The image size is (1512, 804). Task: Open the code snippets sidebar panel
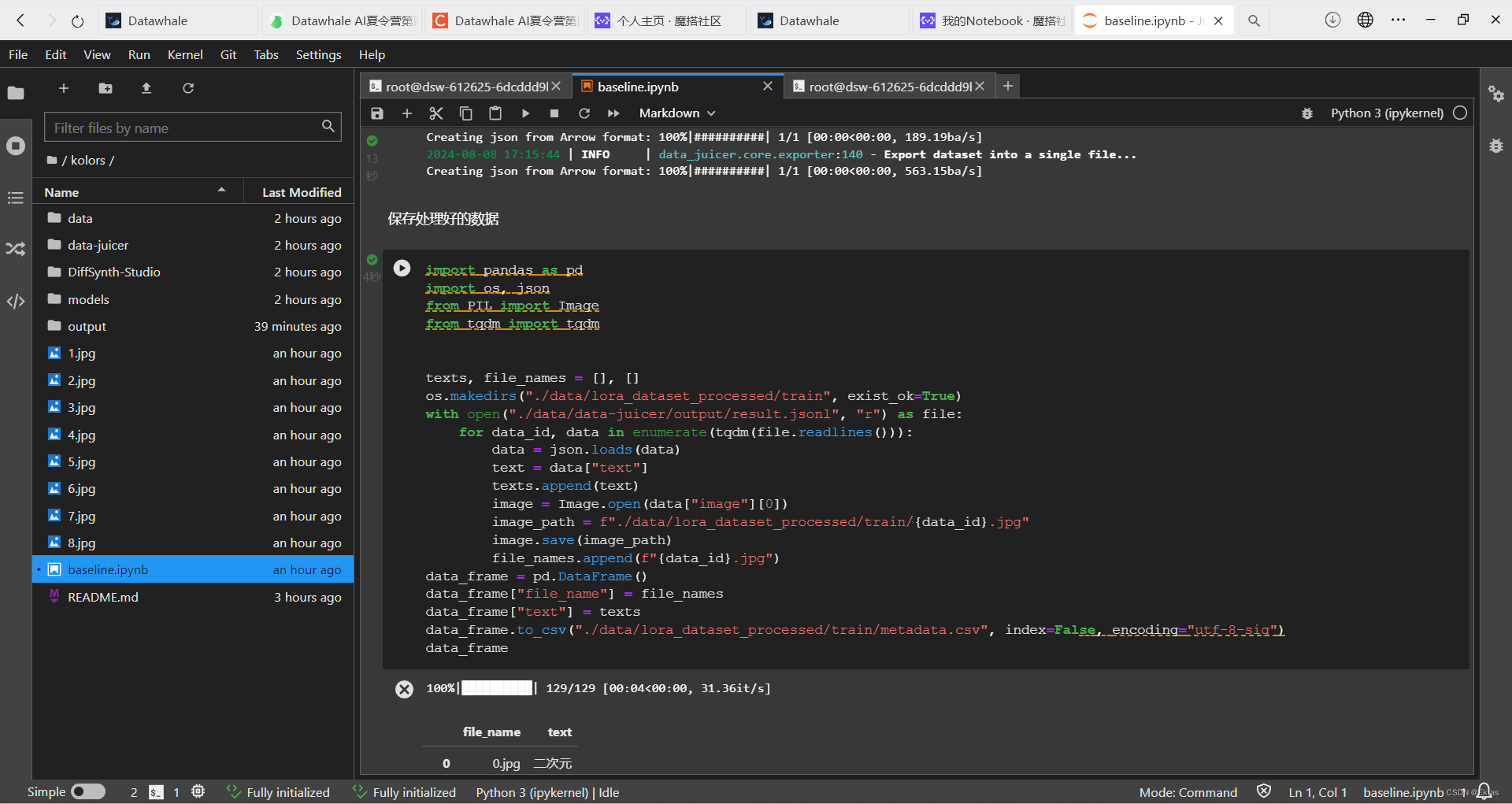(16, 302)
